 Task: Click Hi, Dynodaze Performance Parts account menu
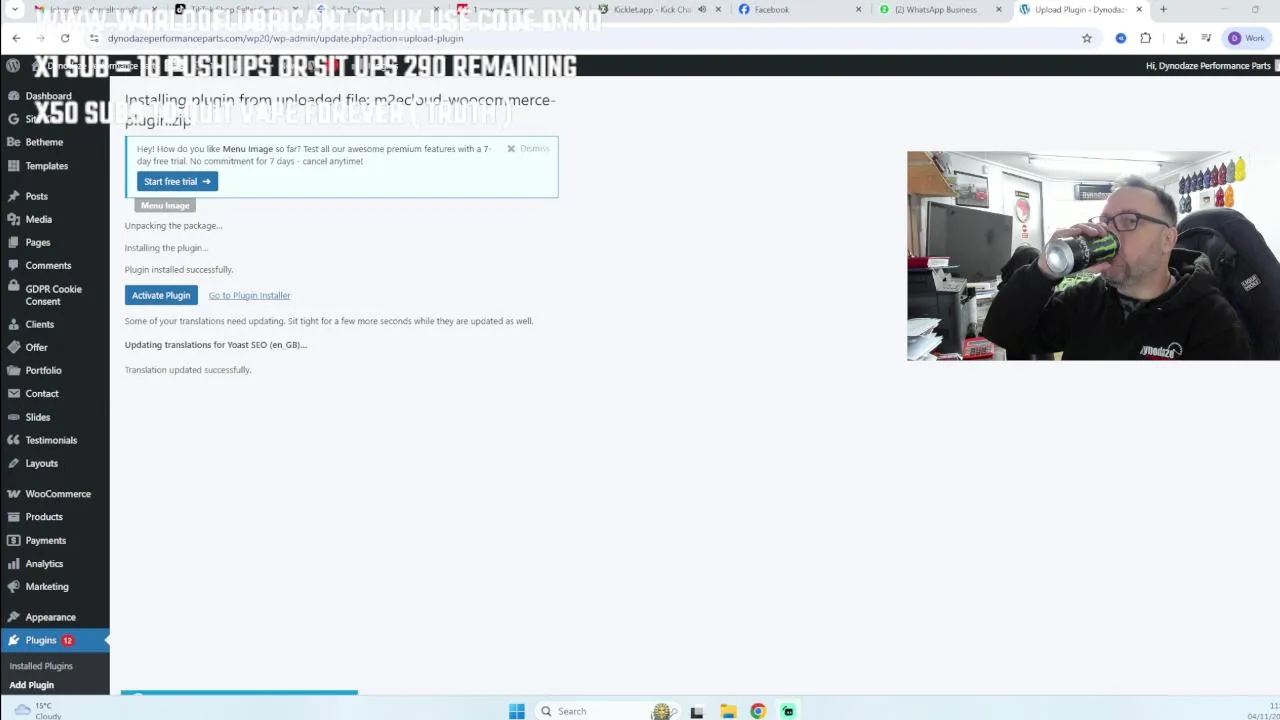tap(1208, 66)
